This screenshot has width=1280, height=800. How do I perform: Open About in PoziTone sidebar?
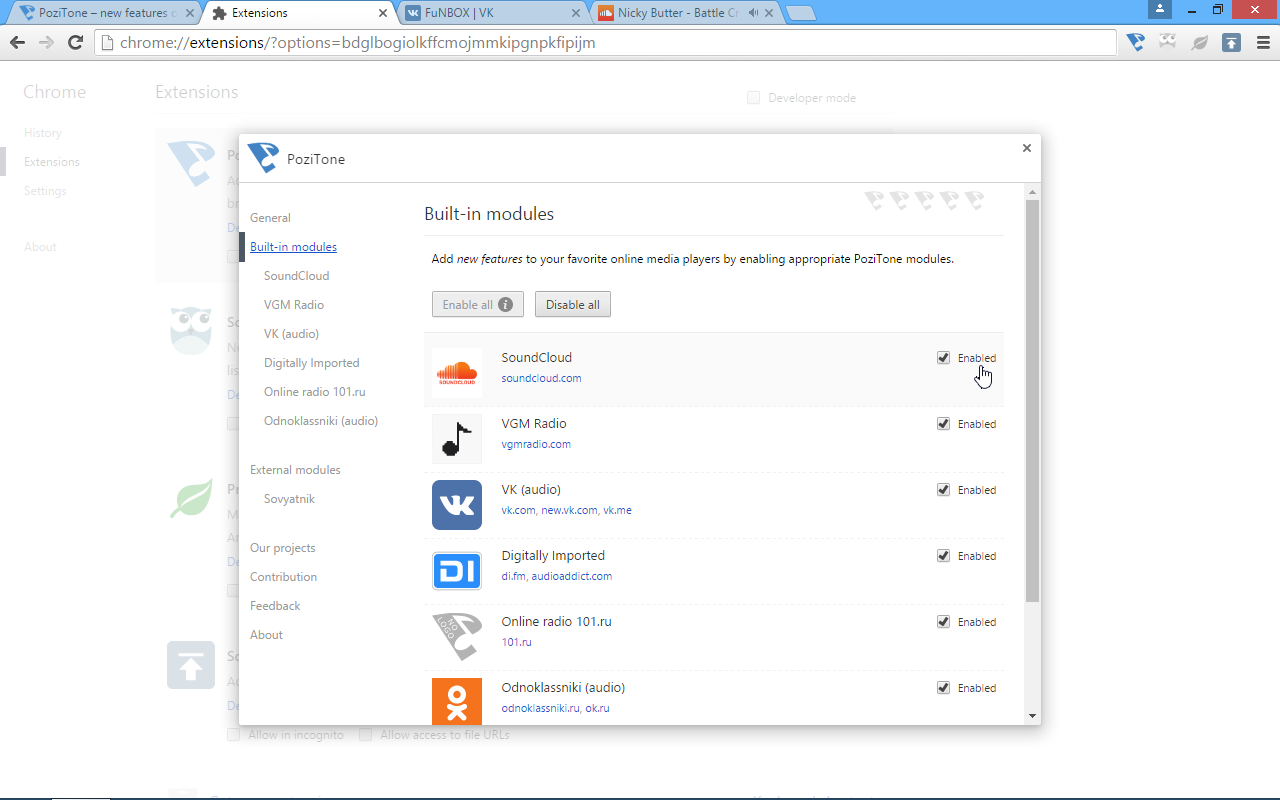click(266, 635)
